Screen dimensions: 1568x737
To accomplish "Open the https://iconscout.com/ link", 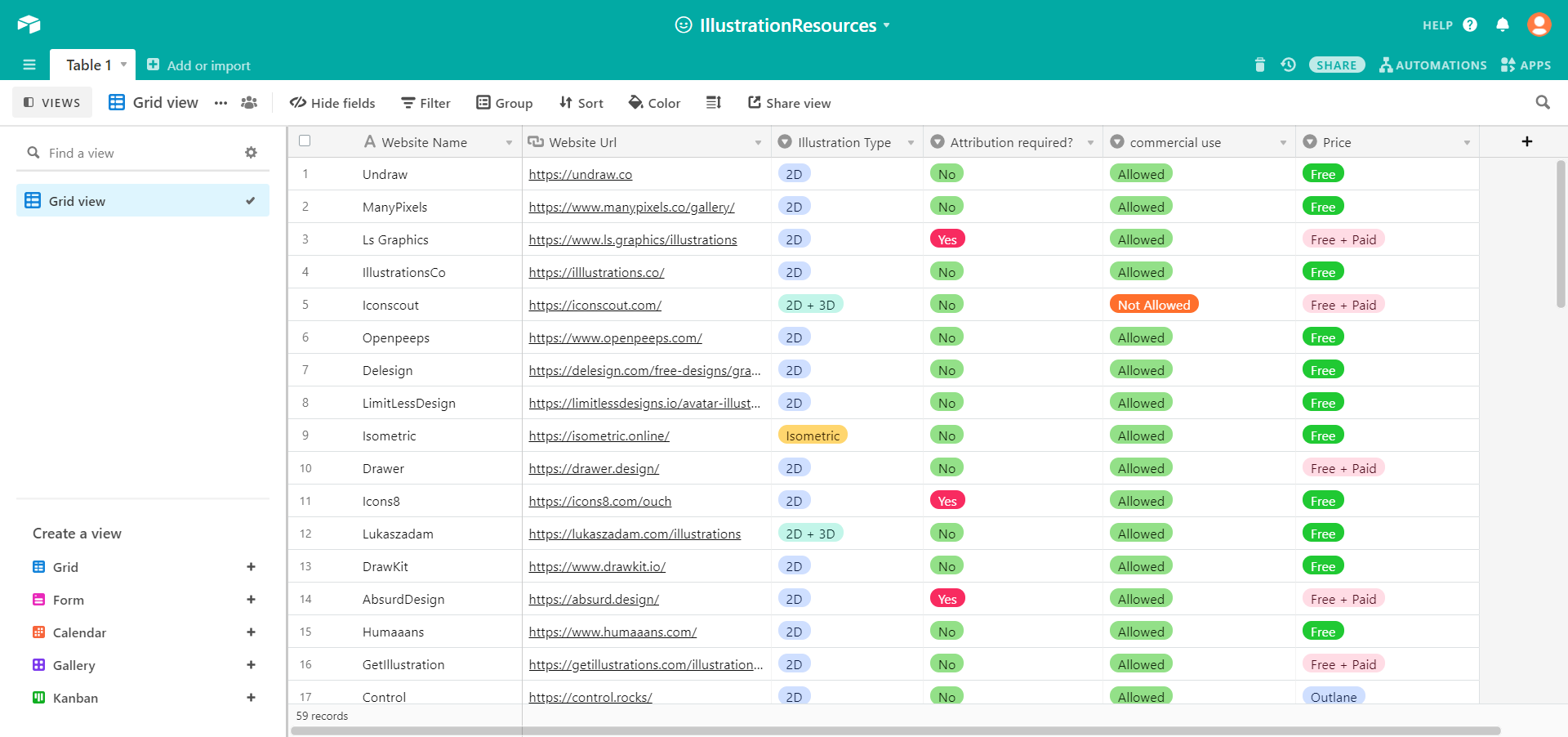I will pos(595,305).
